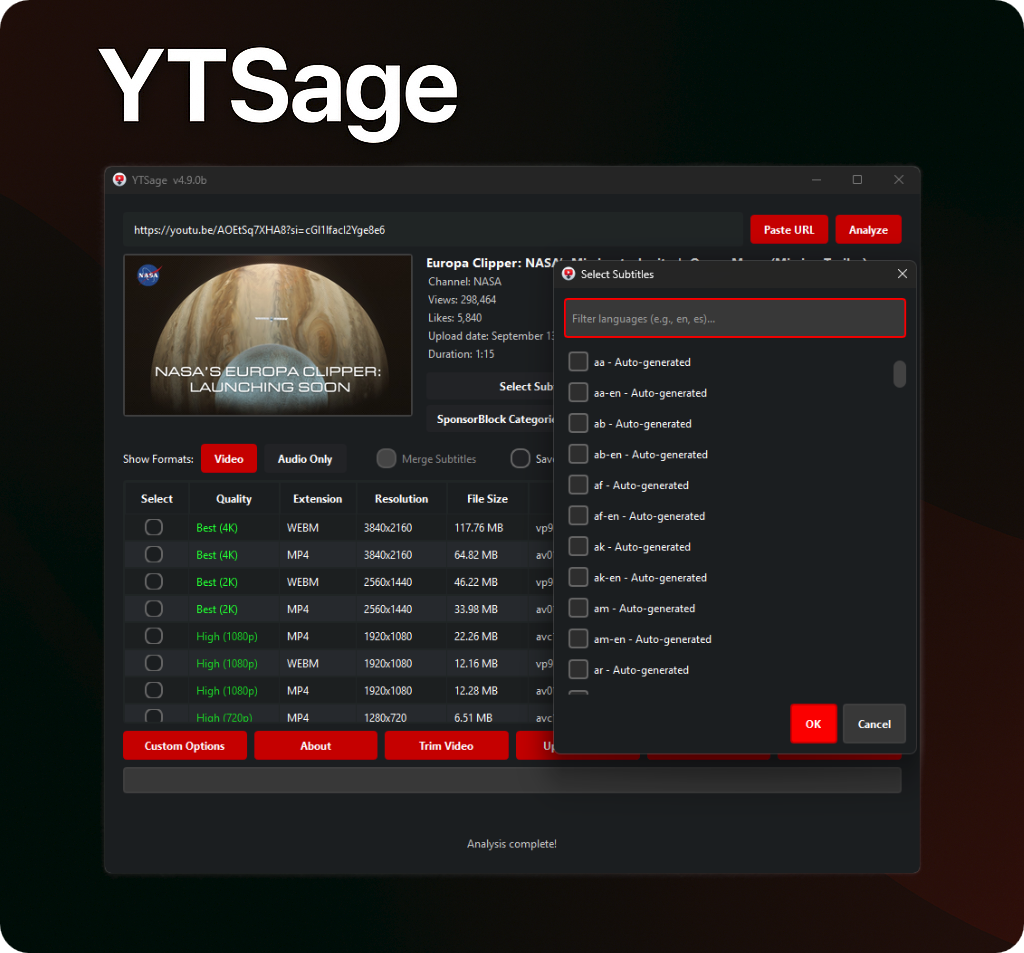Sort by the Resolution column header
The image size is (1024, 953).
pyautogui.click(x=401, y=498)
